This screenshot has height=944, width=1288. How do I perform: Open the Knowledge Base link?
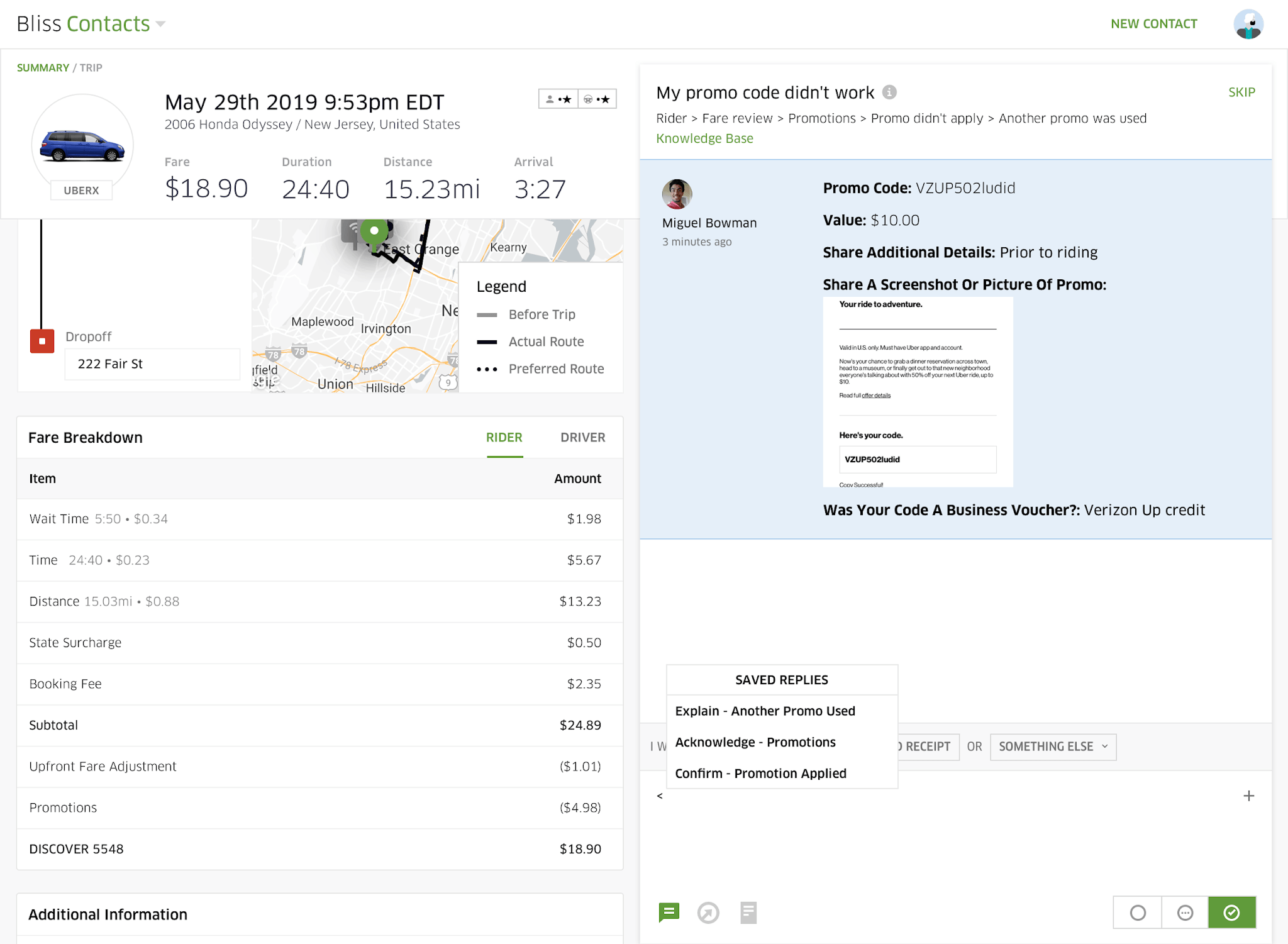[x=704, y=138]
